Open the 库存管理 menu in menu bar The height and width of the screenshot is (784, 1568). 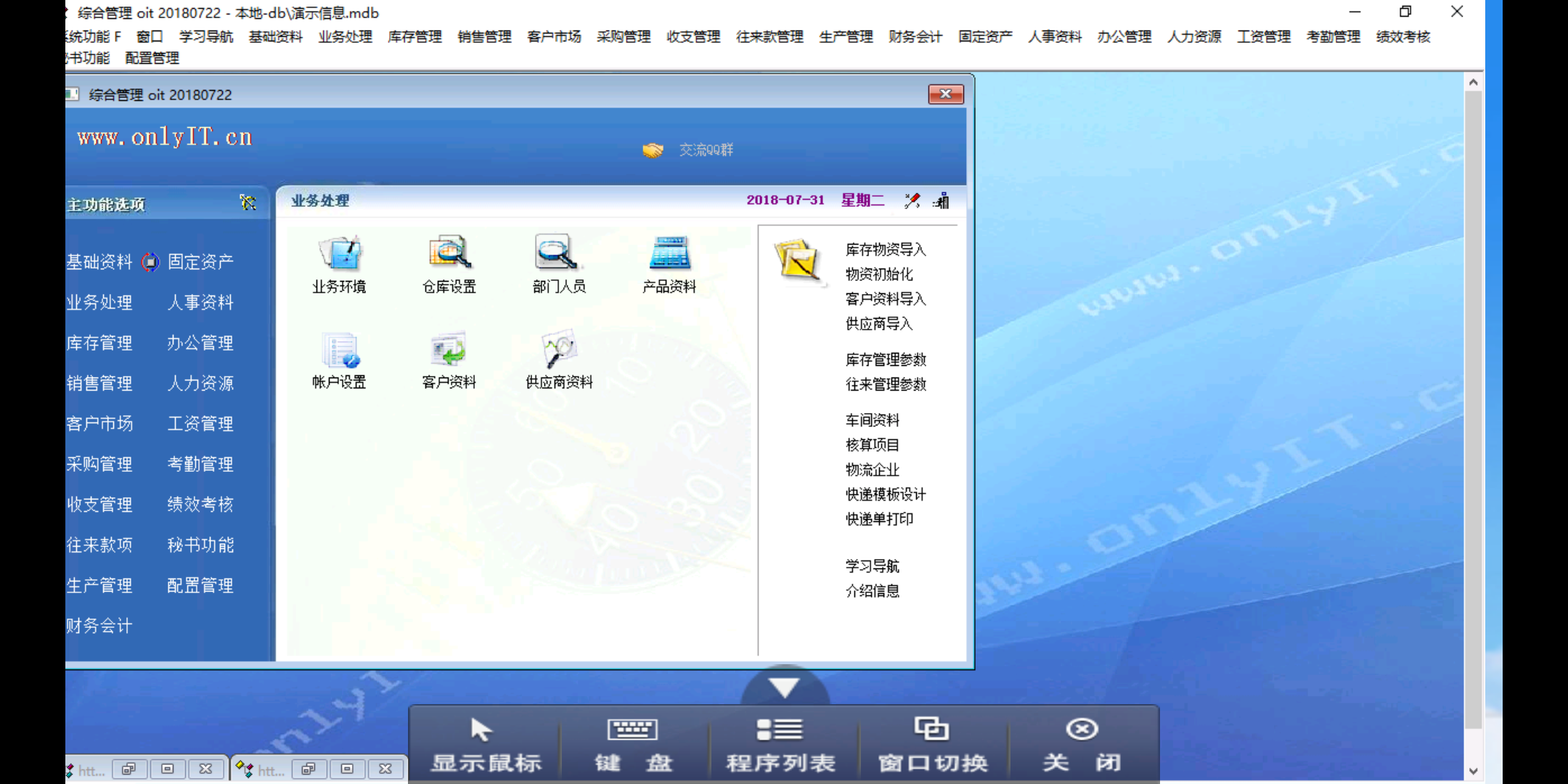tap(415, 36)
